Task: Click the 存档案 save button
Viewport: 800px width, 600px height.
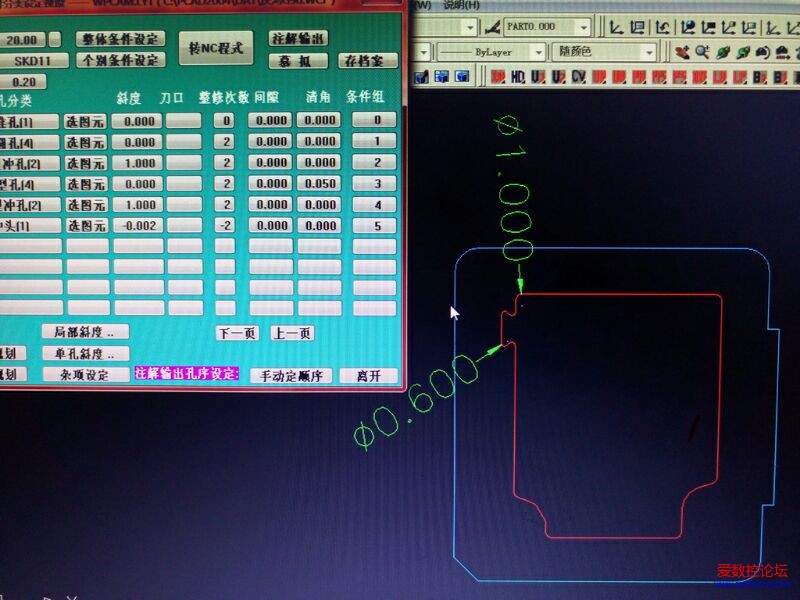Action: [x=367, y=61]
